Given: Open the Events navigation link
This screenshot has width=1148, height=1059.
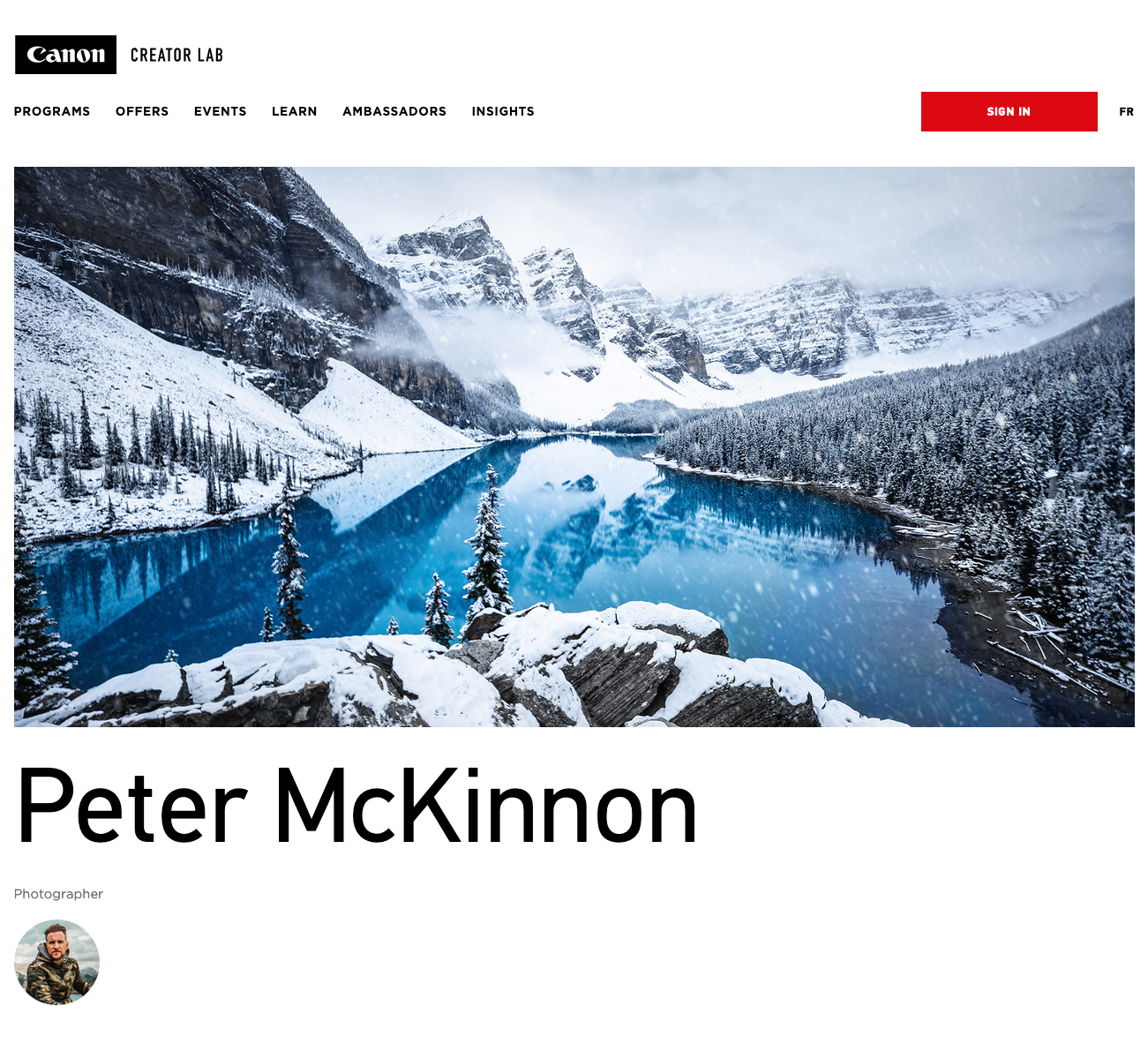Looking at the screenshot, I should click(221, 111).
